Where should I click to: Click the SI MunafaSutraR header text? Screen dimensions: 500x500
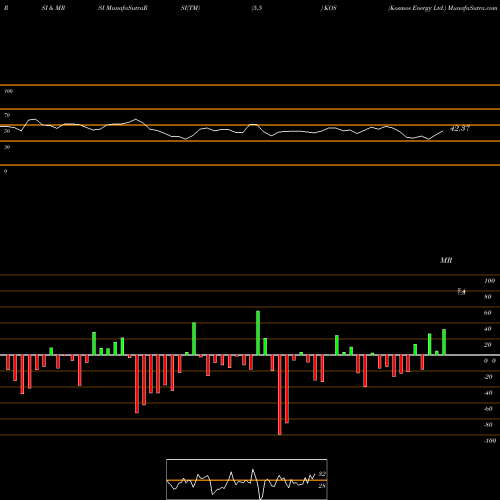[123, 8]
